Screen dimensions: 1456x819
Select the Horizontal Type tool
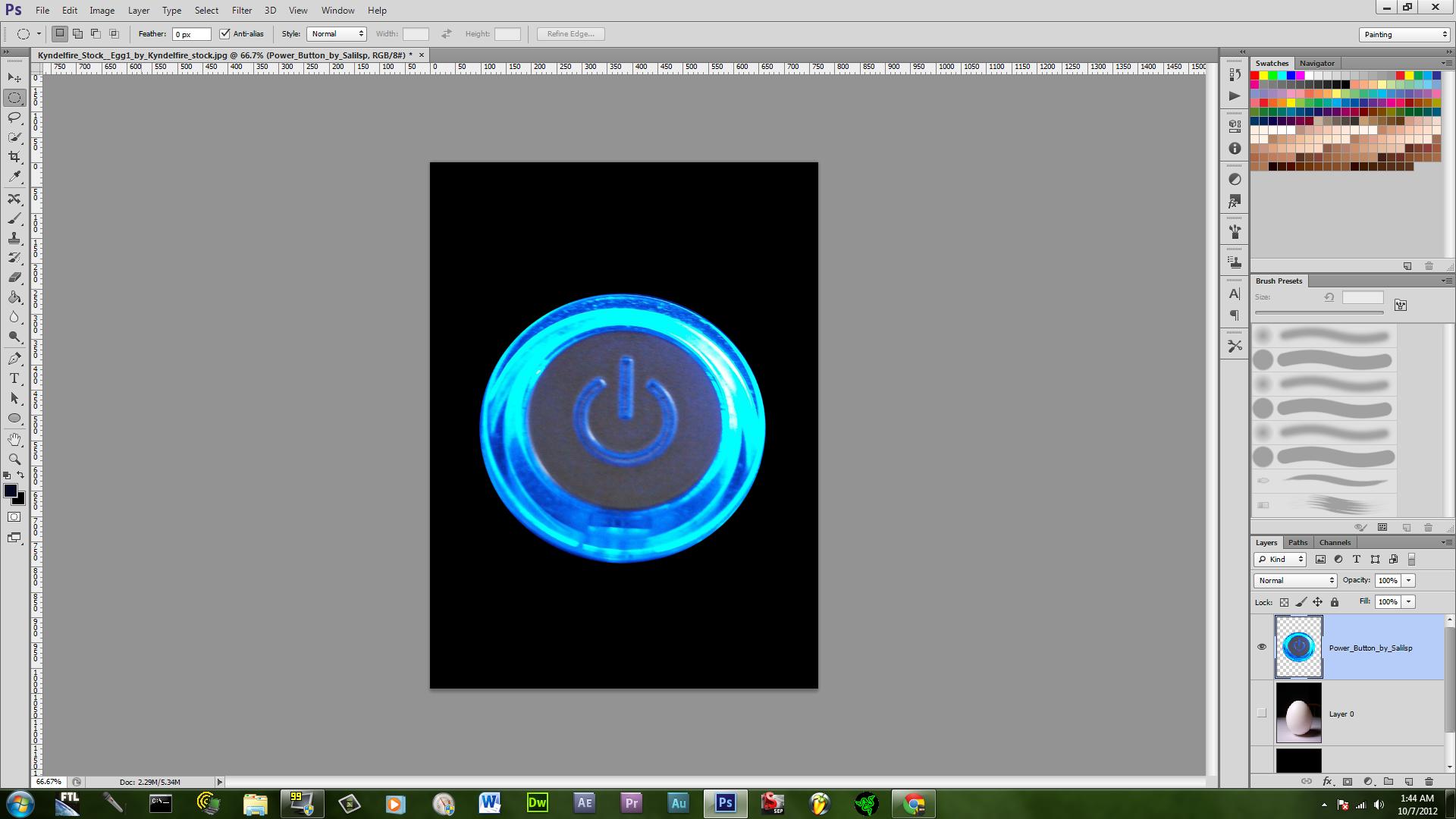click(14, 378)
